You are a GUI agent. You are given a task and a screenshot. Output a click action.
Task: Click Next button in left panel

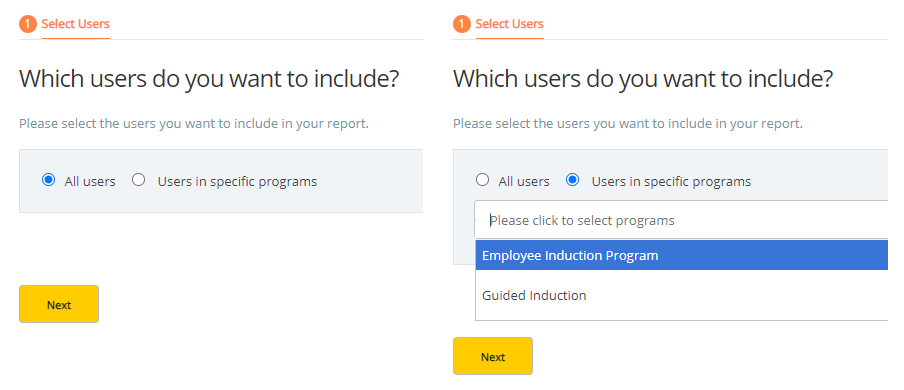click(59, 304)
